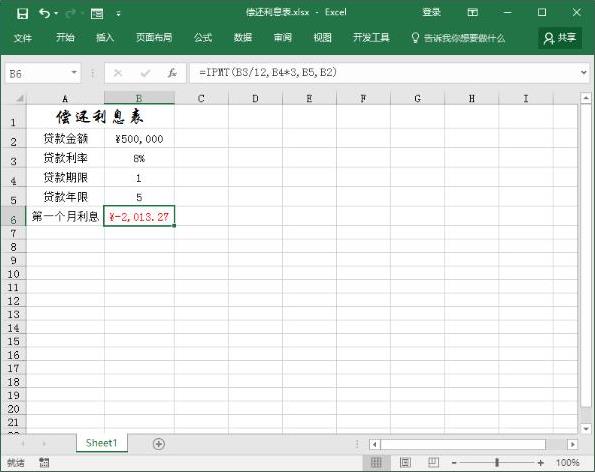595x472 pixels.
Task: Switch to the 开始 ribbon tab
Action: 65,38
